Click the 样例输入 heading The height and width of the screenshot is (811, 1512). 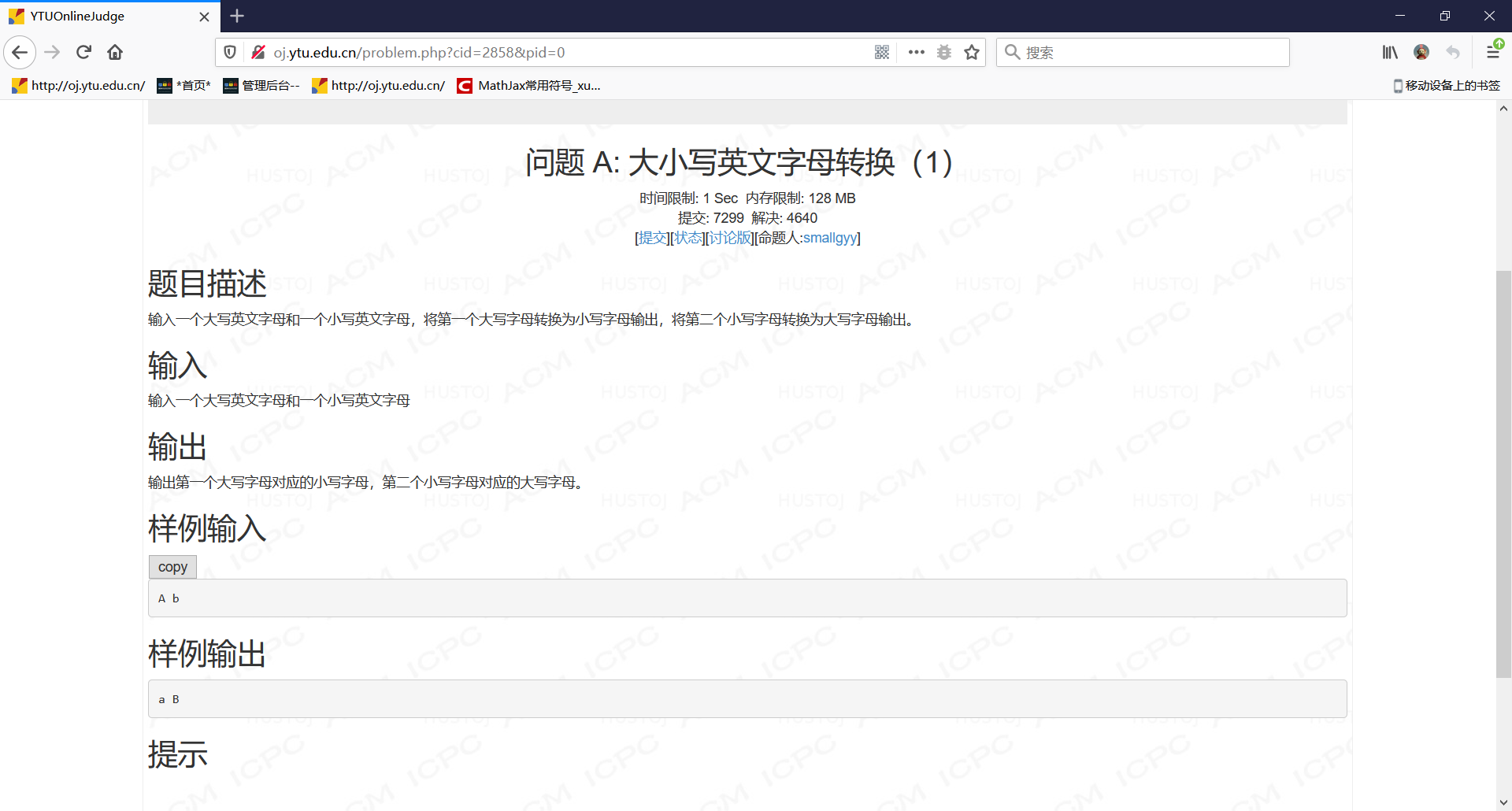pos(207,528)
